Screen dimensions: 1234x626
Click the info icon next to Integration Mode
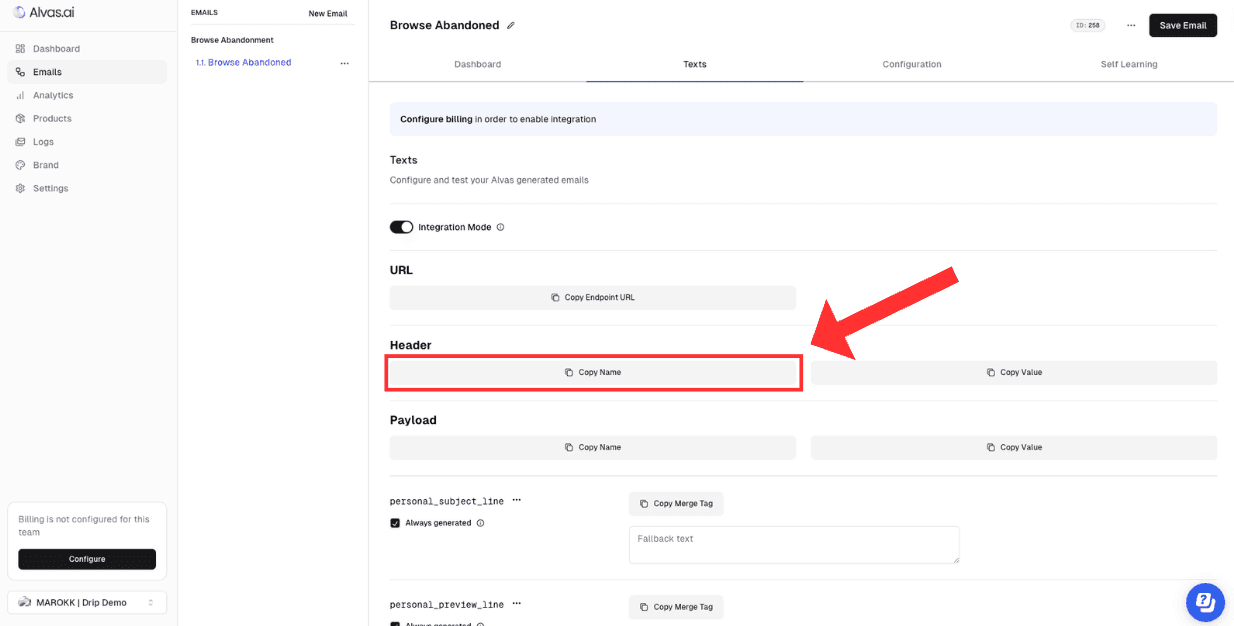tap(500, 227)
